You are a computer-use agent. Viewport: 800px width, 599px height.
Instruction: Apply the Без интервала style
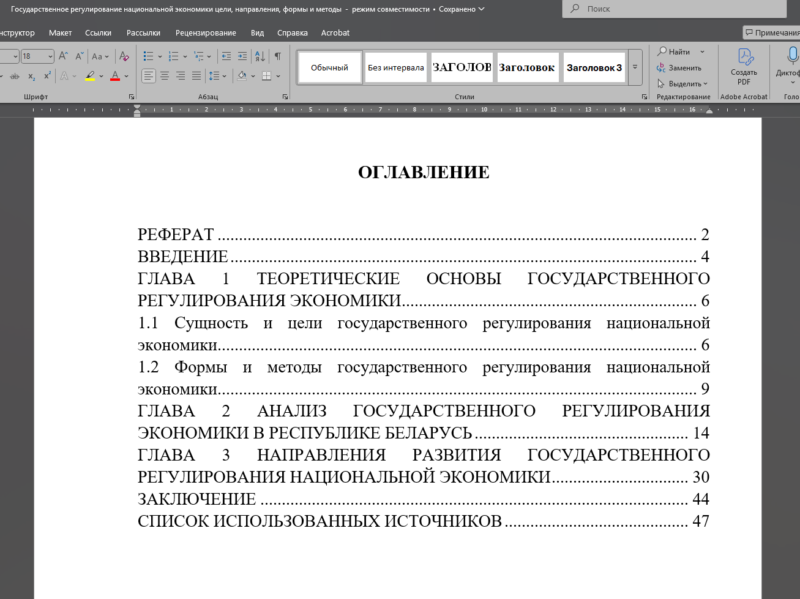(x=395, y=67)
